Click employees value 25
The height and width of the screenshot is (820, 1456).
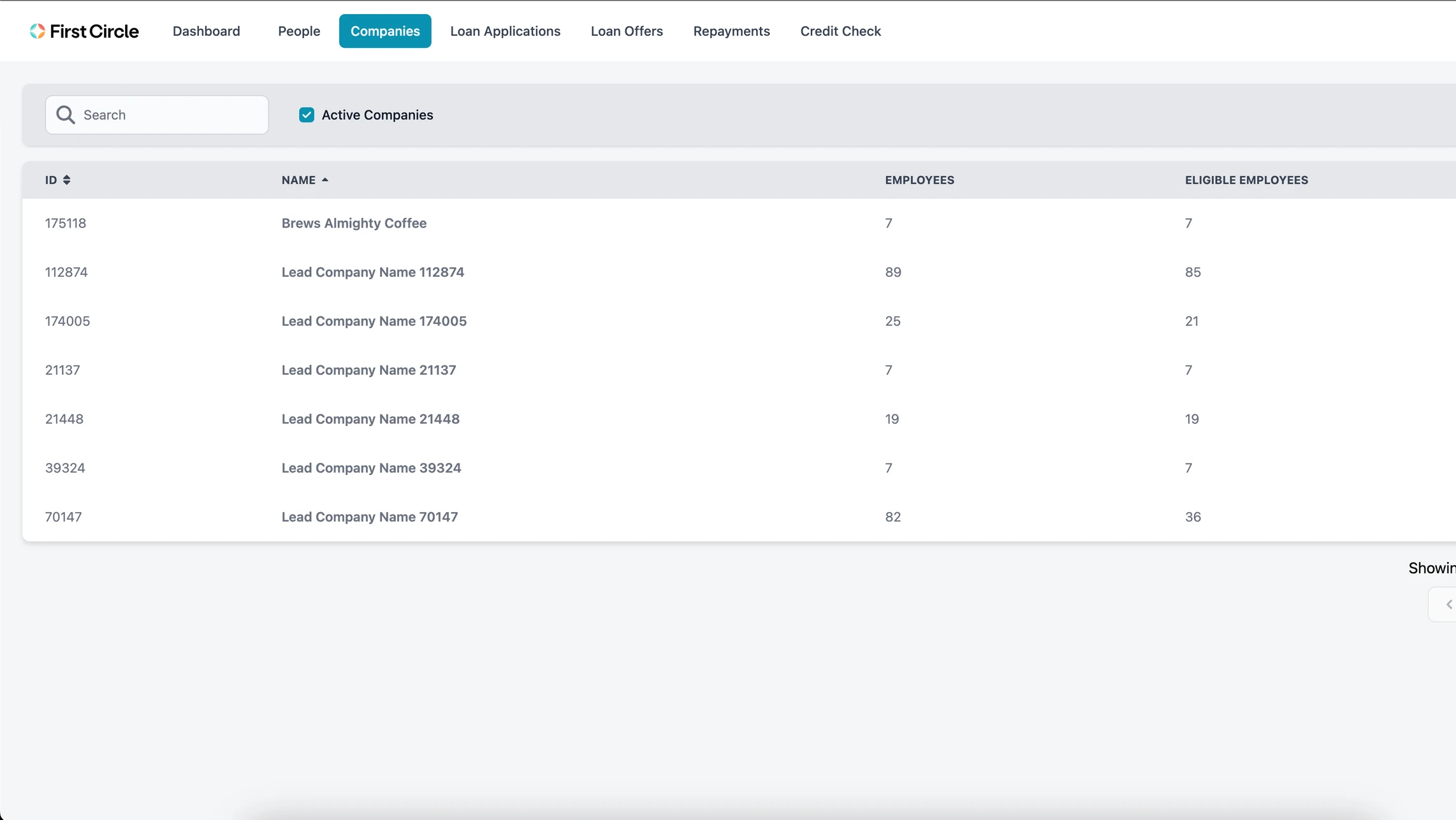(x=892, y=321)
